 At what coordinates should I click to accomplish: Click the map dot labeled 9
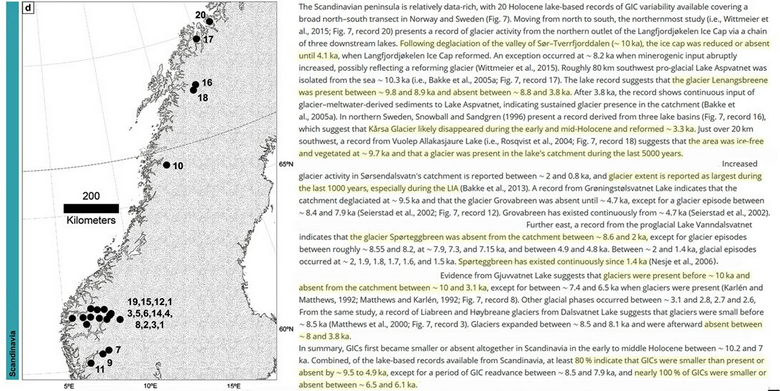pos(103,354)
